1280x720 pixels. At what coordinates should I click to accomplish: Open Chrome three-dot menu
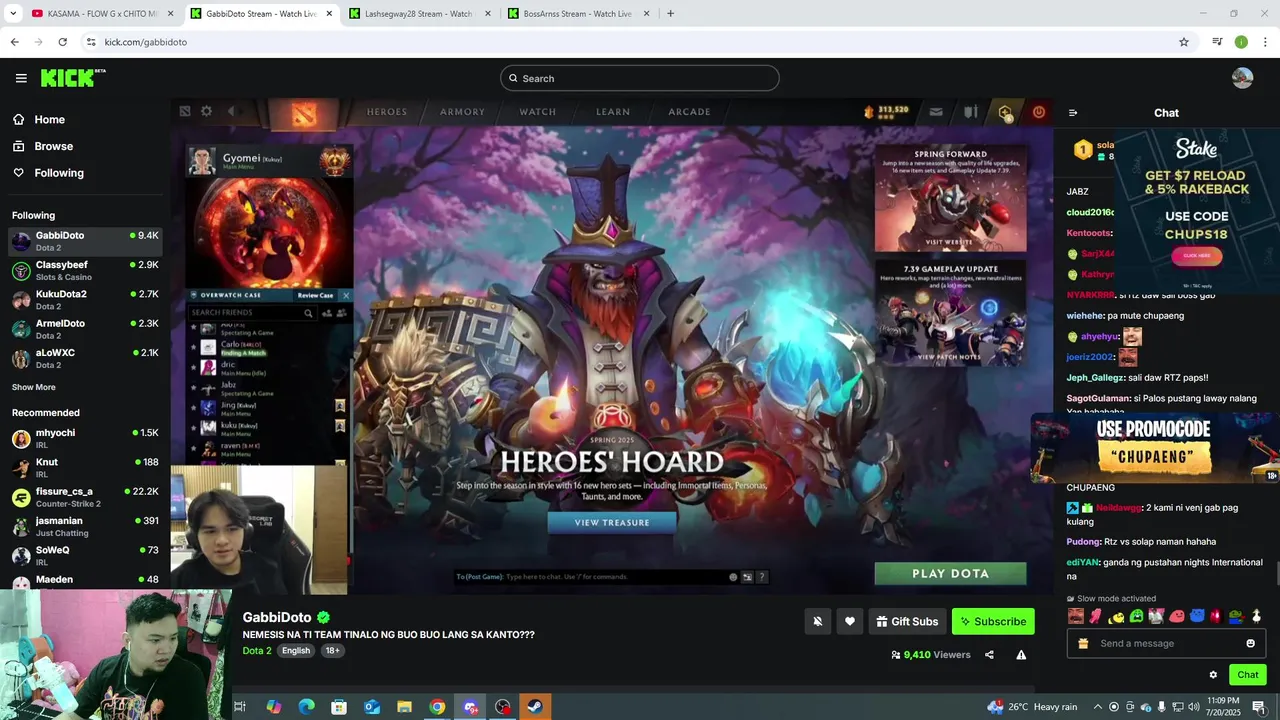tap(1265, 42)
